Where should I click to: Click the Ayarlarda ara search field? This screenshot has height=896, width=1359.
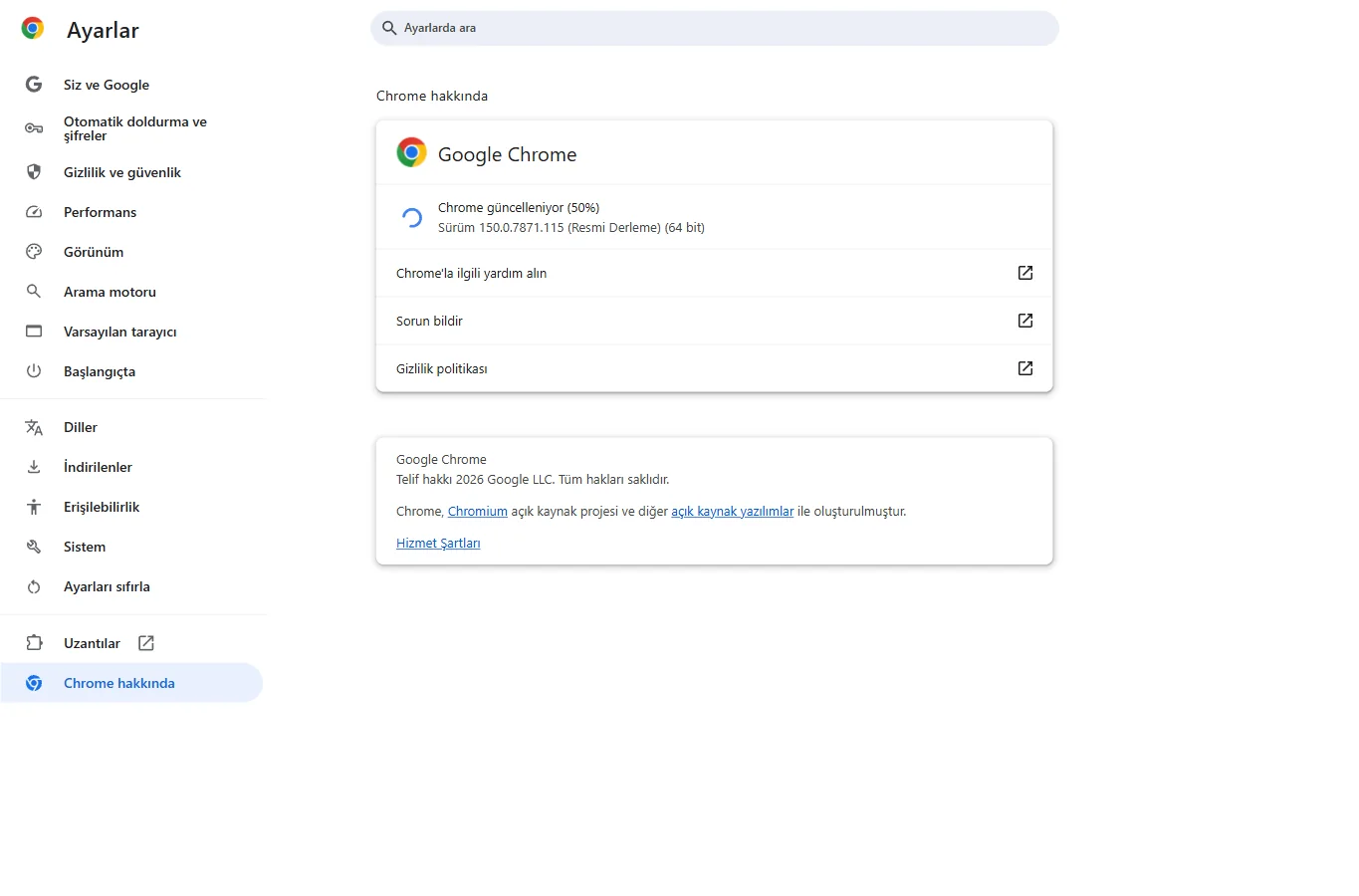715,28
